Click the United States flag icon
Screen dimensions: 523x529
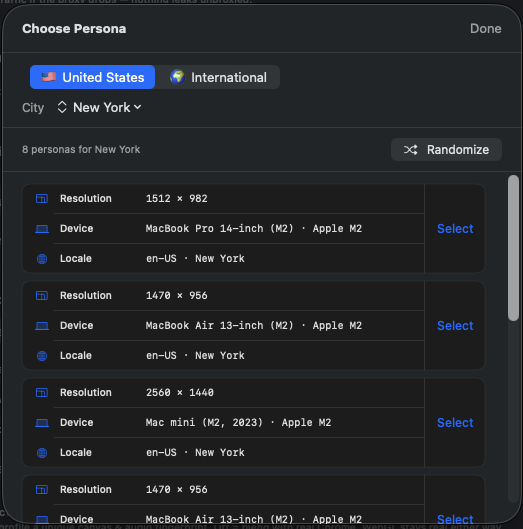point(49,77)
